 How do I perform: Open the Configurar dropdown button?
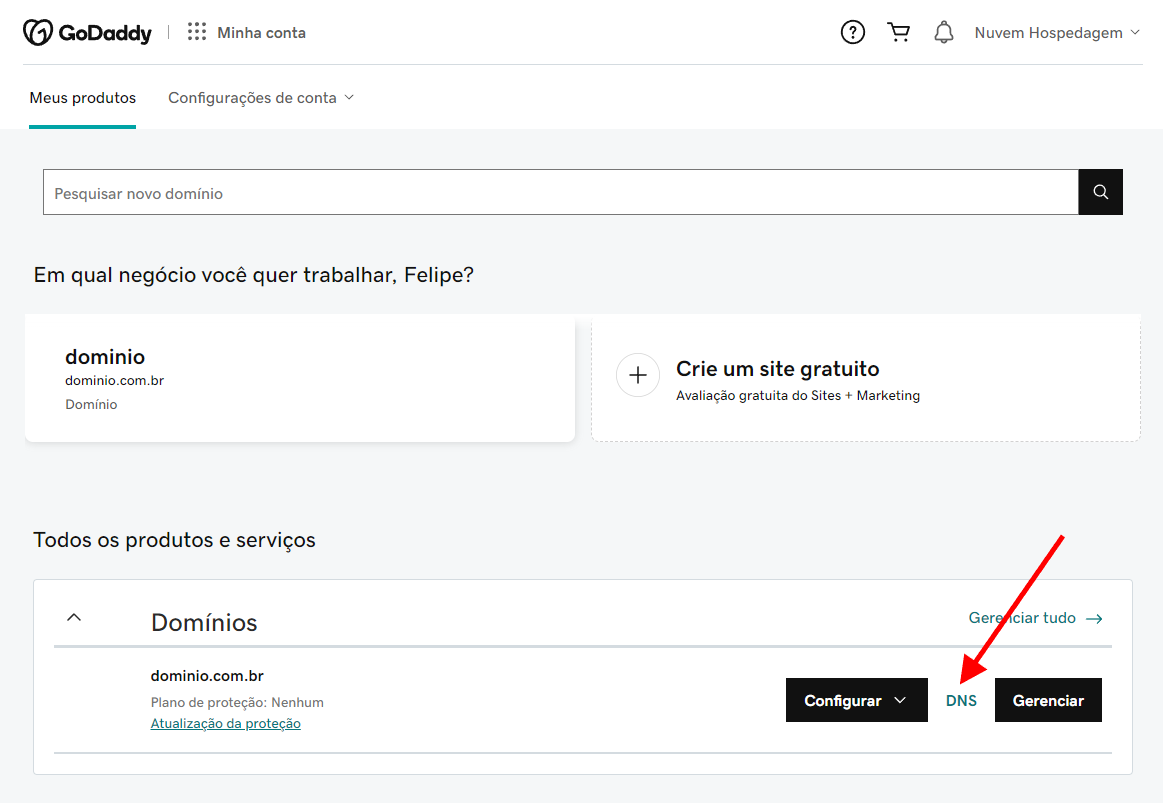pos(857,700)
